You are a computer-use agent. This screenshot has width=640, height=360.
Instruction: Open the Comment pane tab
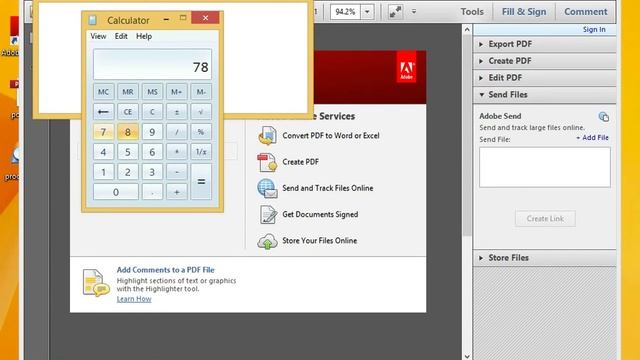tap(586, 12)
